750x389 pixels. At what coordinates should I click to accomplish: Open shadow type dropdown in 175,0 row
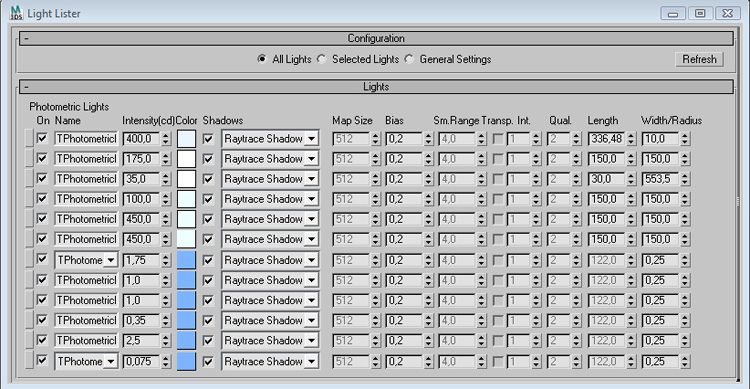[x=311, y=159]
